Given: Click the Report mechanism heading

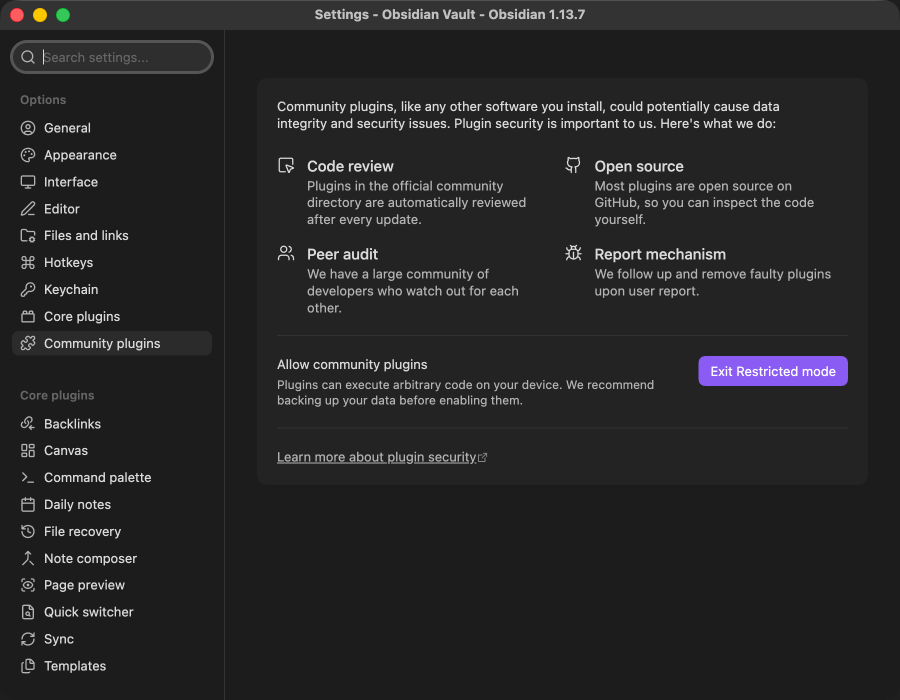Looking at the screenshot, I should (x=660, y=254).
